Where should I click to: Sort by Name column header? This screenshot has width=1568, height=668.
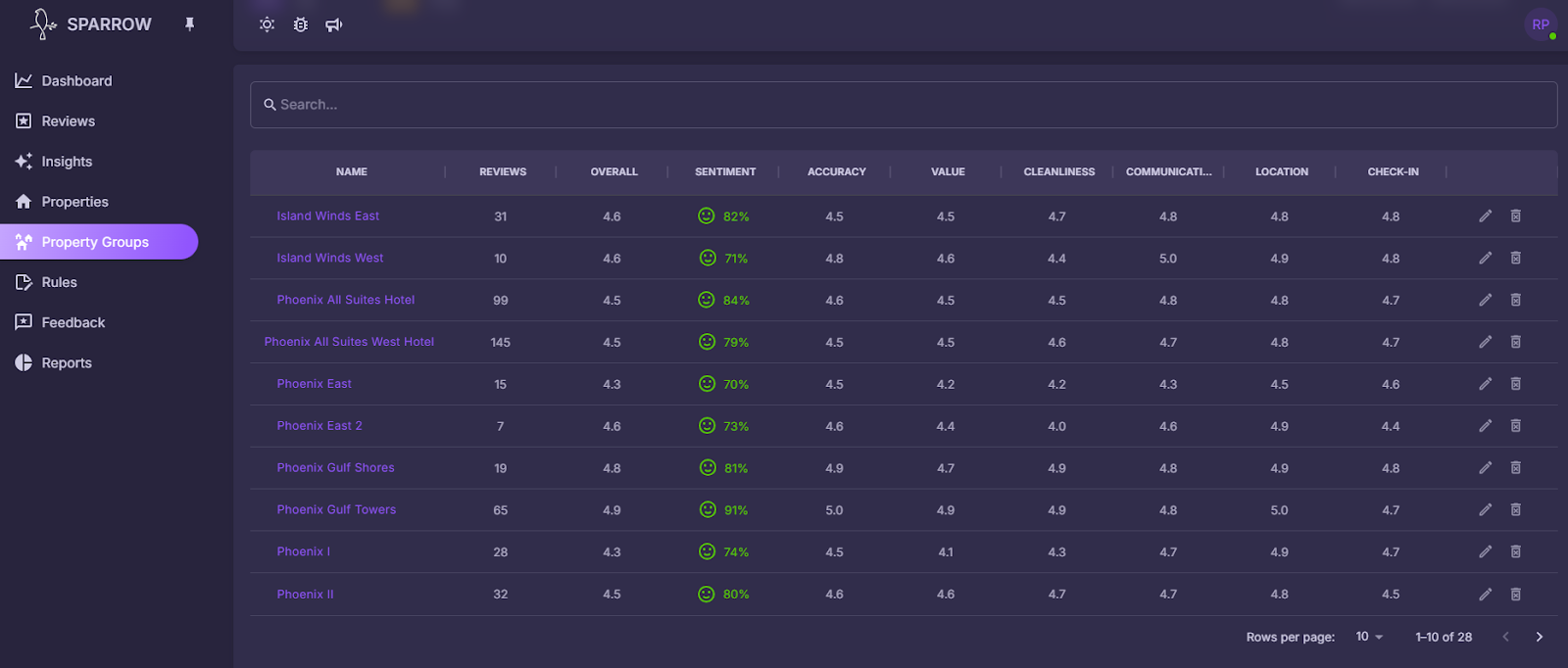coord(352,171)
